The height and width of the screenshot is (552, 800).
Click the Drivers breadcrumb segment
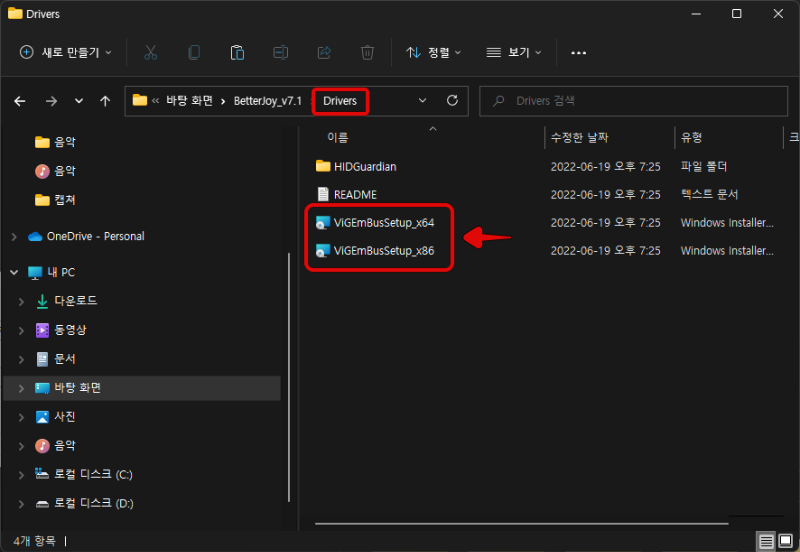340,101
